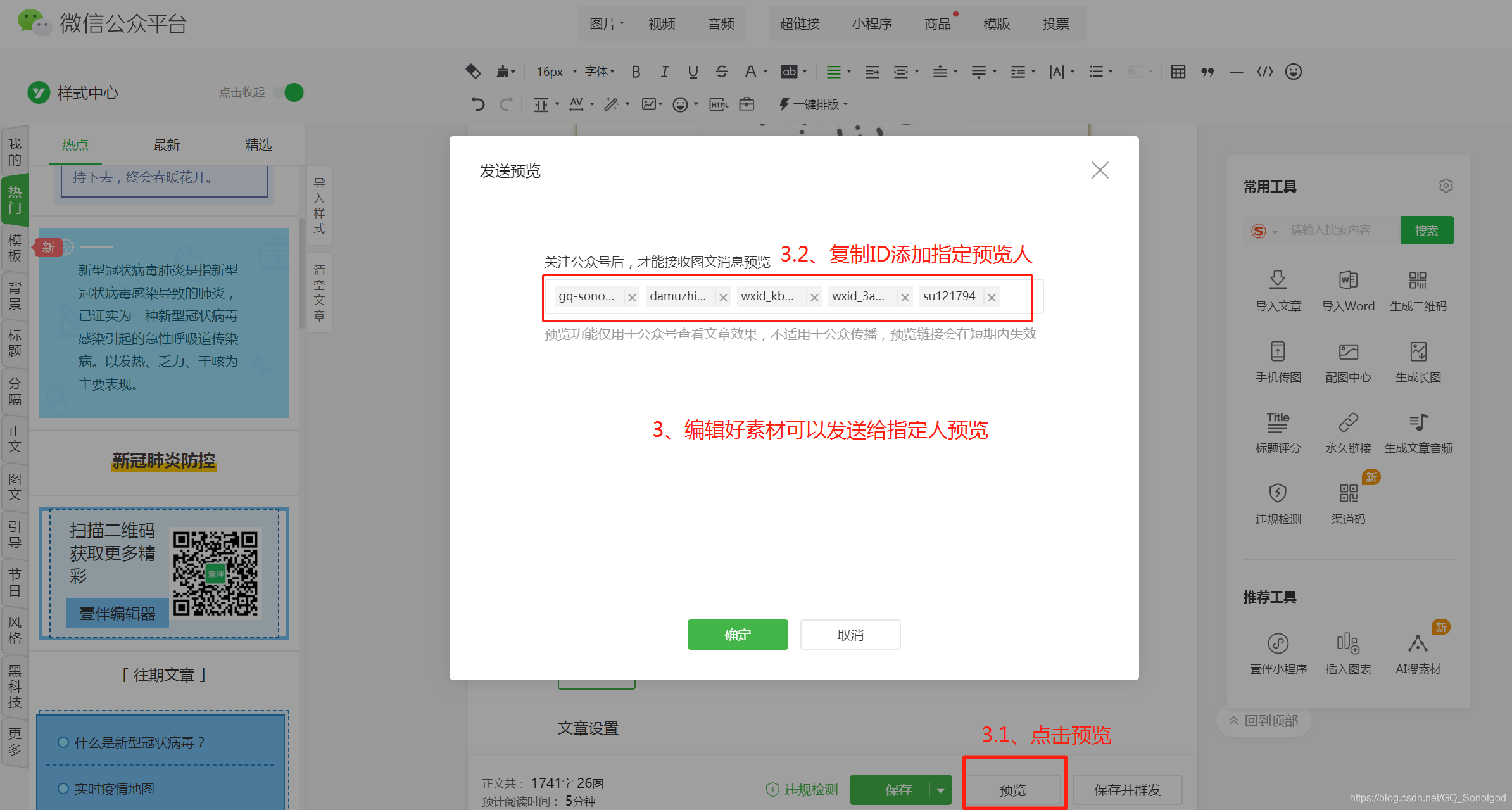Open 标题 sidebar category

15,343
